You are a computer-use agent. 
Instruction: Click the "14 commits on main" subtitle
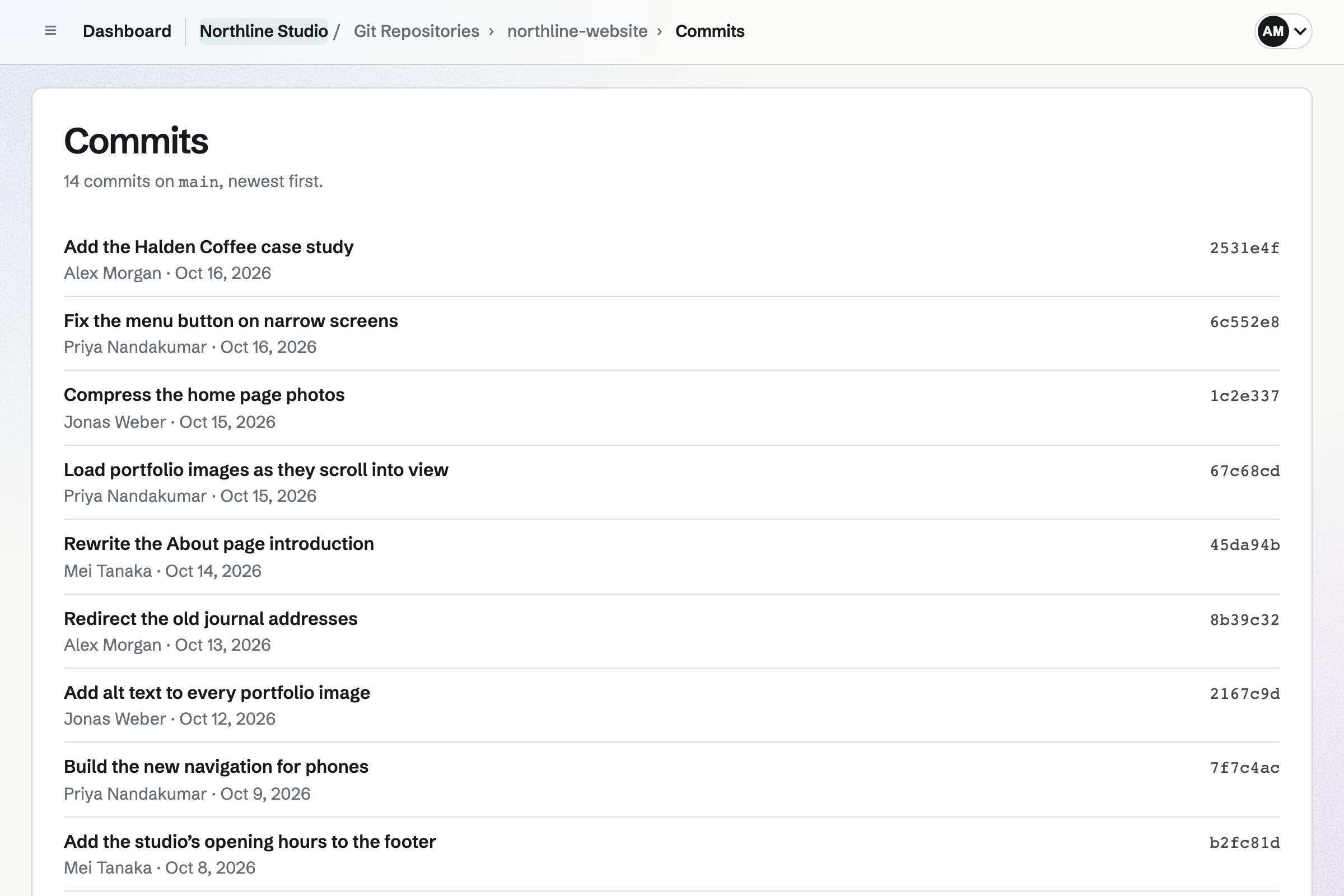click(x=194, y=181)
